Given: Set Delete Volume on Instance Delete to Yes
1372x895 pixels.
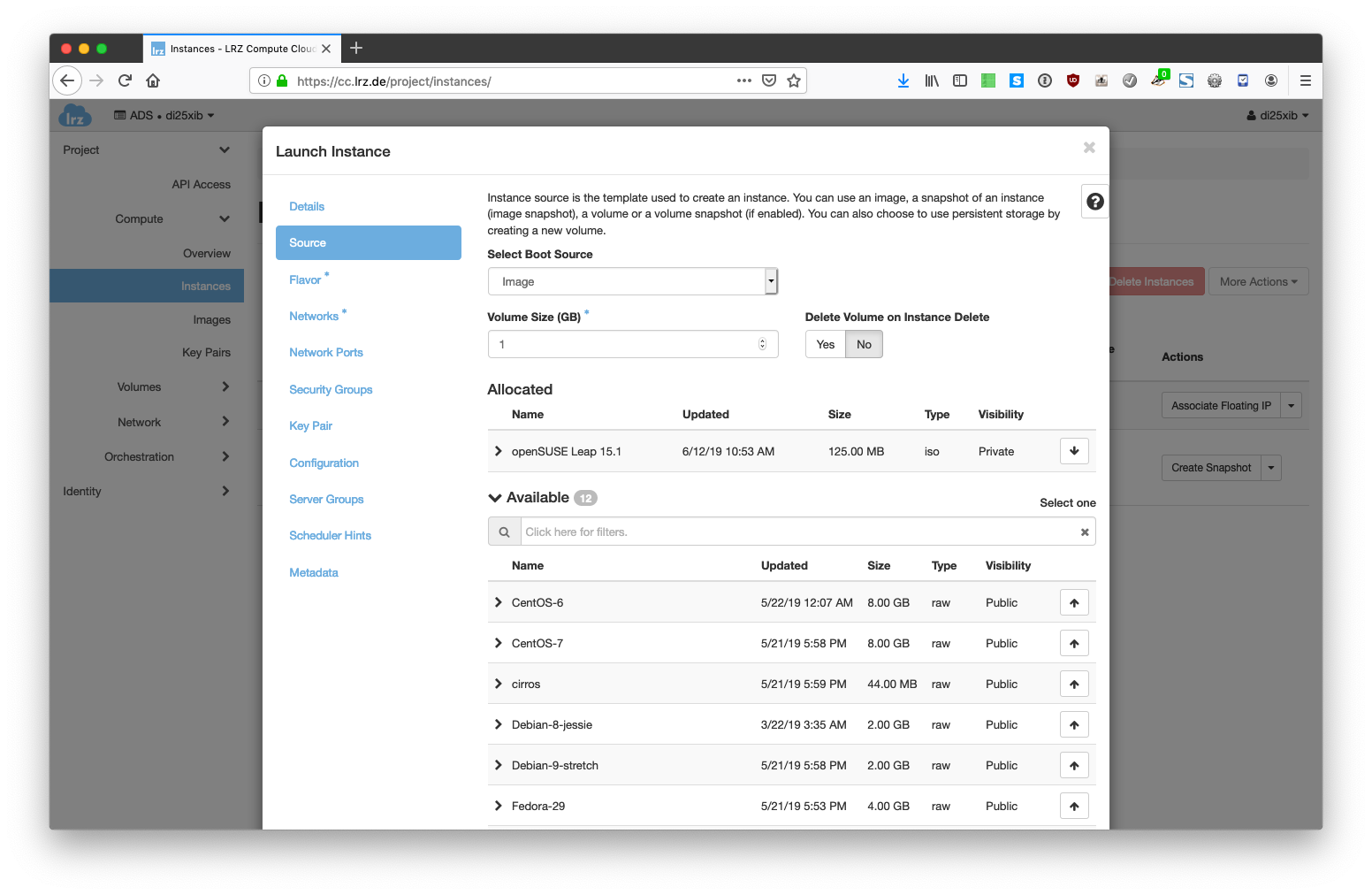Looking at the screenshot, I should (x=825, y=345).
